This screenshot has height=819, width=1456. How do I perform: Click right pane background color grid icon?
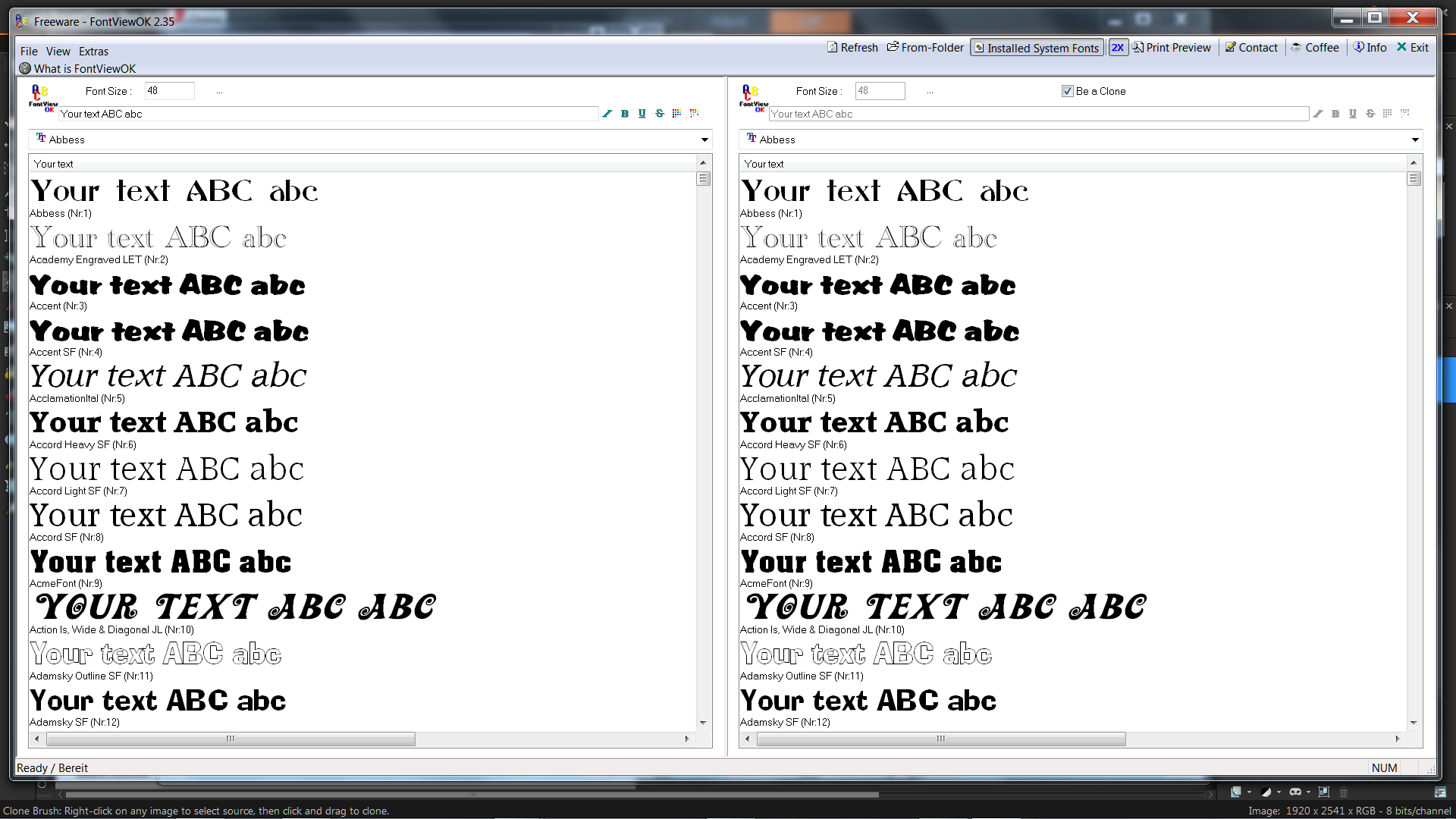click(x=1405, y=114)
